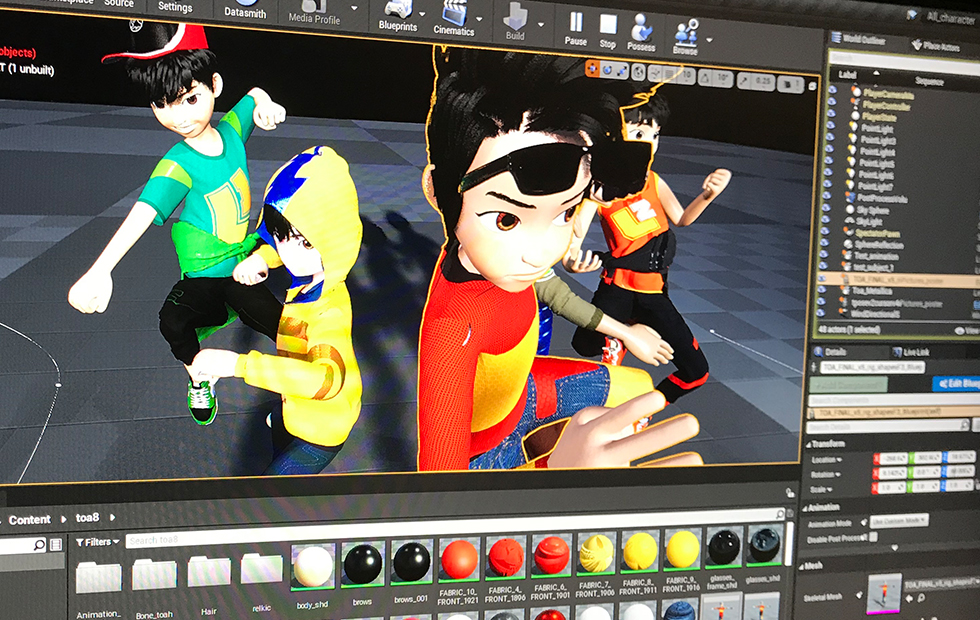Use selected asset arrow for Skeletal Mesh
Screen dimensions: 980x620
[909, 598]
